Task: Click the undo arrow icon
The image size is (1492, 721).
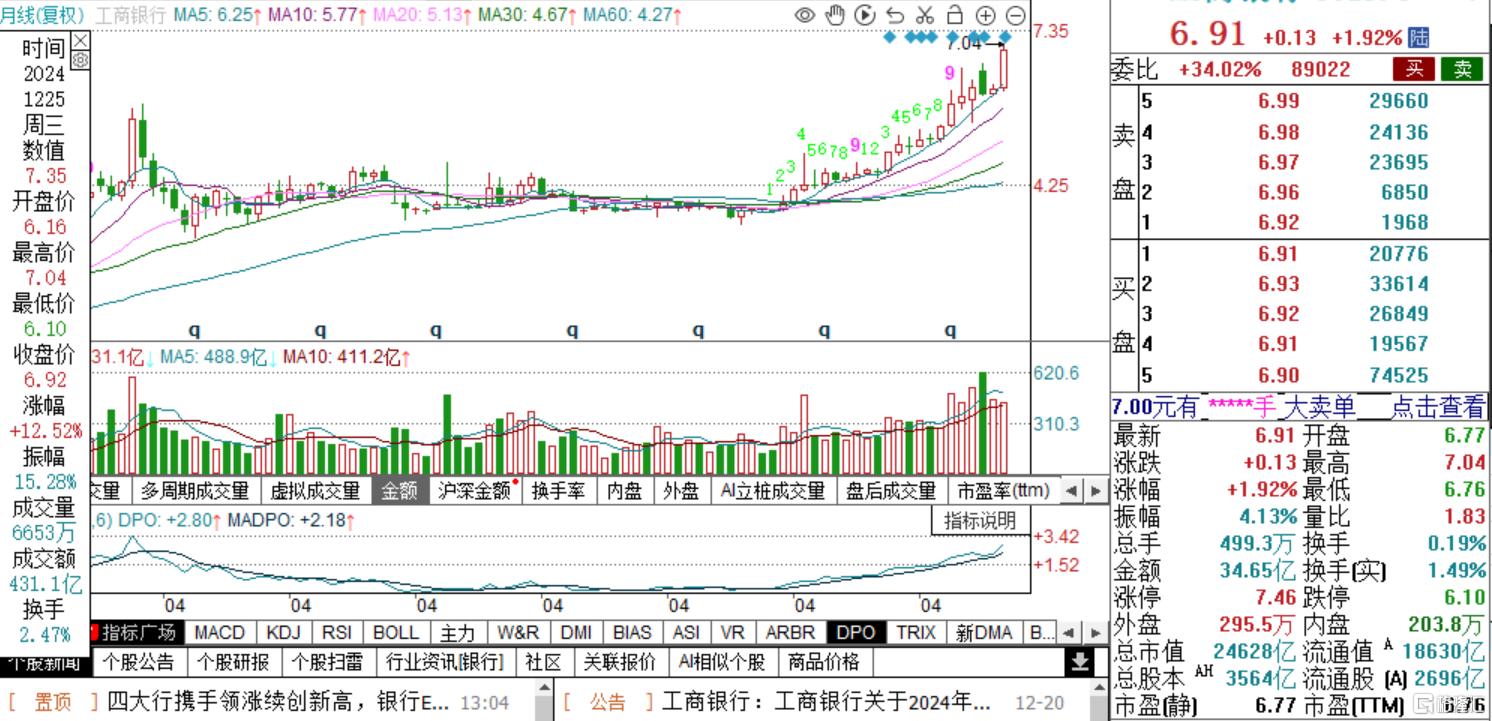Action: point(895,15)
